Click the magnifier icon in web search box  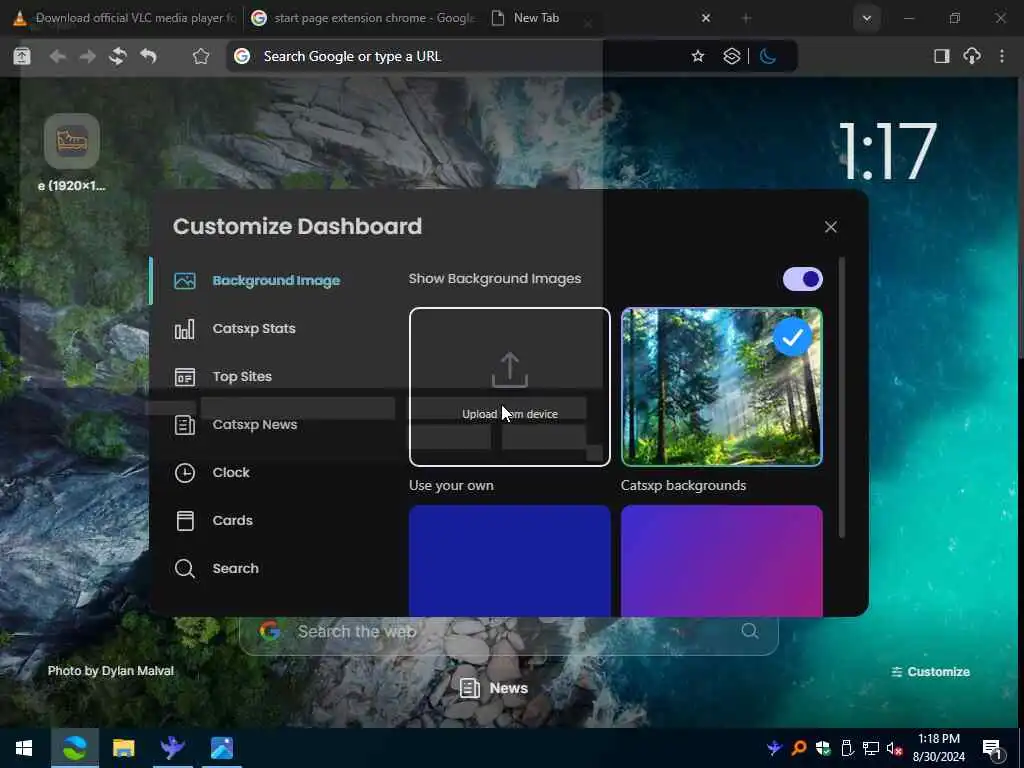pyautogui.click(x=750, y=631)
